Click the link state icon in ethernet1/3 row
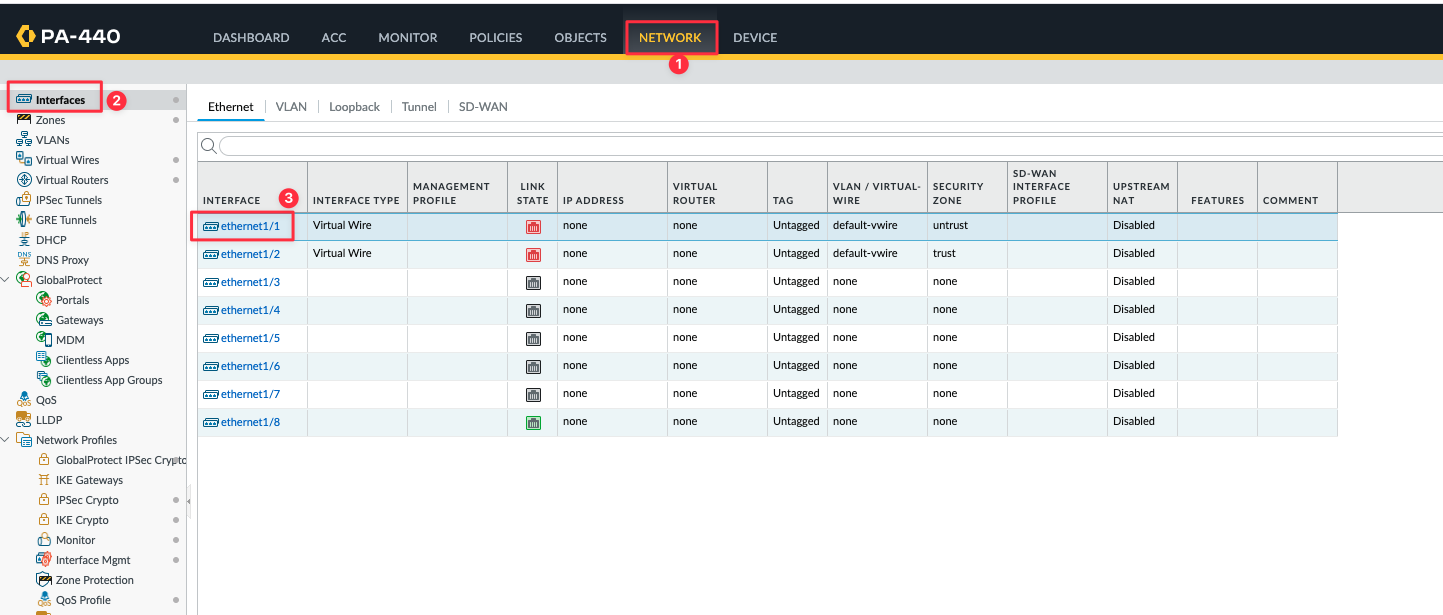The height and width of the screenshot is (615, 1443). (x=533, y=283)
